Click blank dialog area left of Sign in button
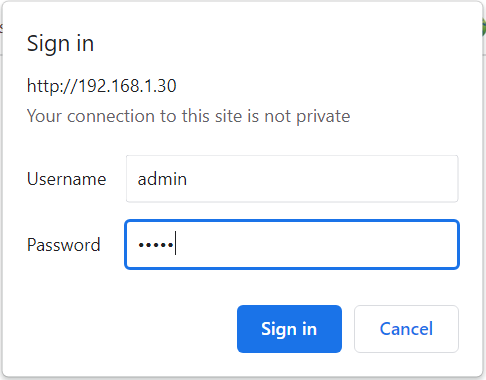The image size is (486, 380). 127,329
